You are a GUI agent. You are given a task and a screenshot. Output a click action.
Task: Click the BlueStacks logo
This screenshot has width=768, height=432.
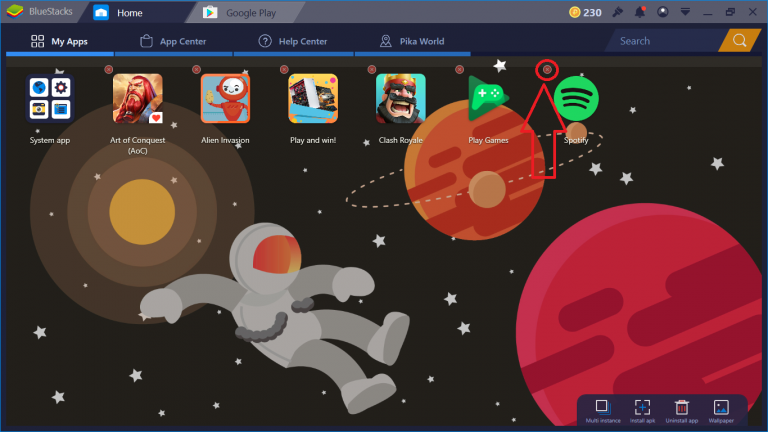point(15,11)
